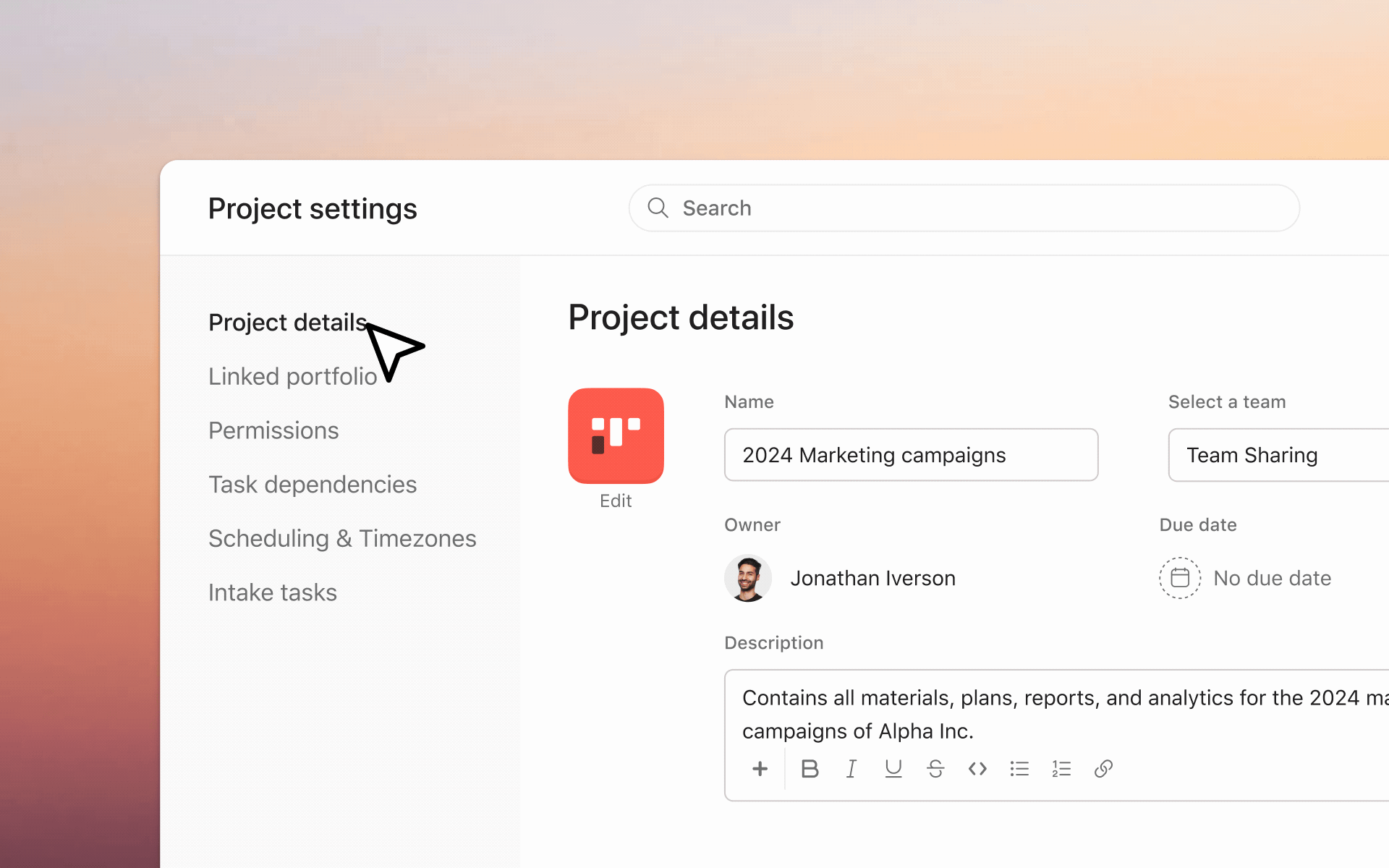Image resolution: width=1389 pixels, height=868 pixels.
Task: Open the Linked portfolio section
Action: [x=292, y=376]
